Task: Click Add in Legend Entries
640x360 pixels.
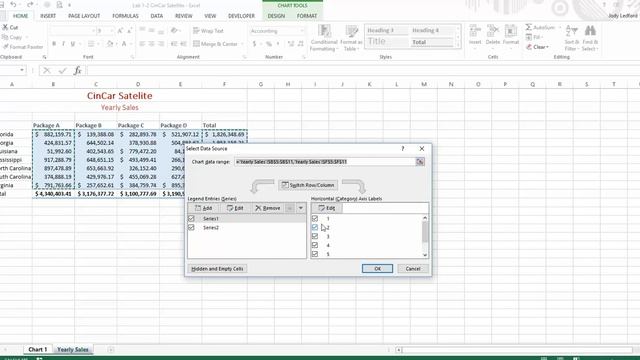Action: (204, 208)
